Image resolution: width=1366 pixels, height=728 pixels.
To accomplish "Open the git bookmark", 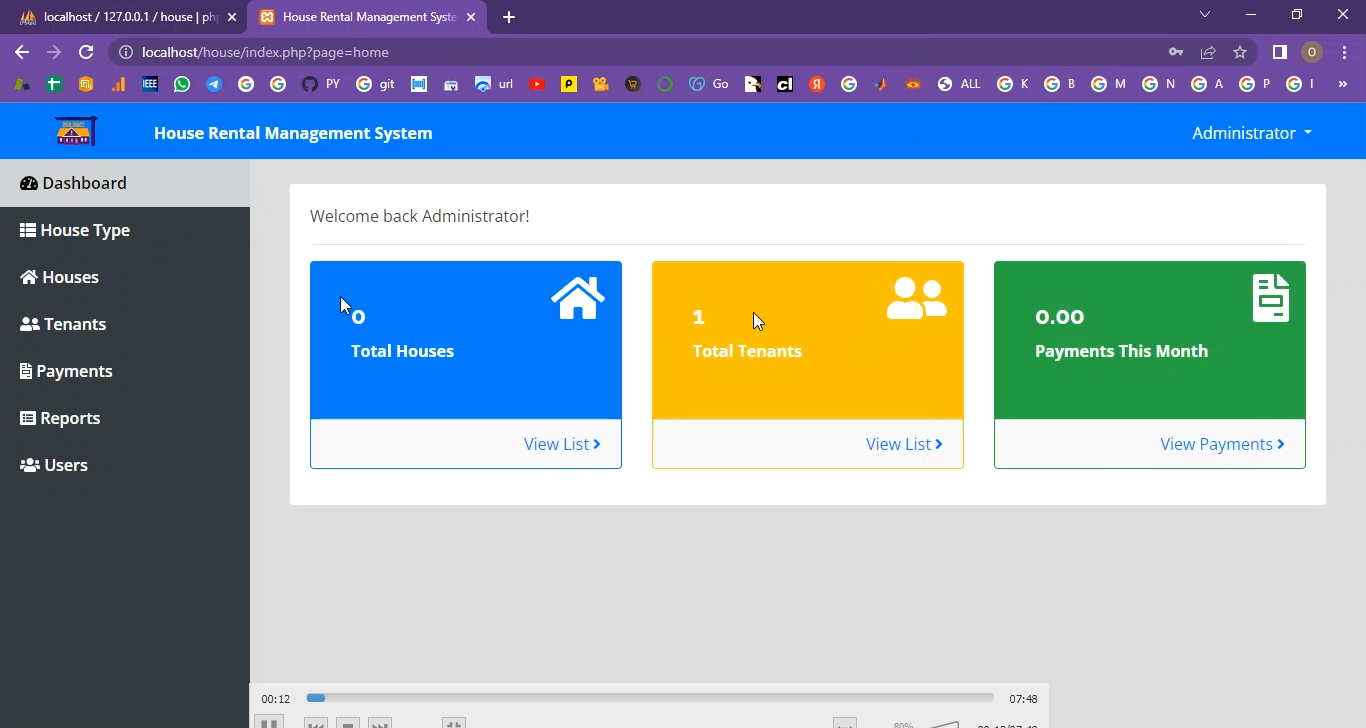I will click(376, 84).
